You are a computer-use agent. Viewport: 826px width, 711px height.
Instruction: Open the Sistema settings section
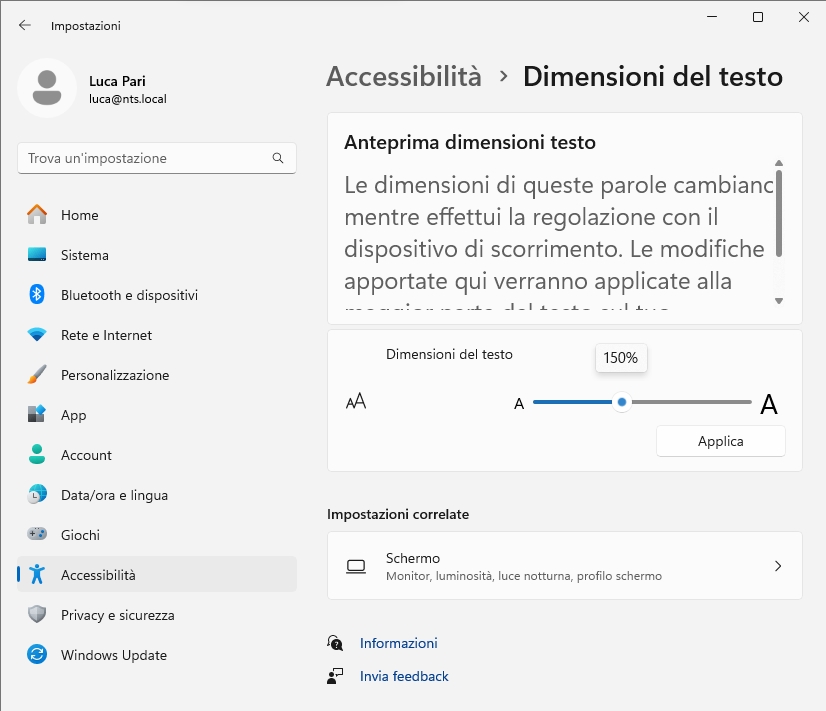84,255
